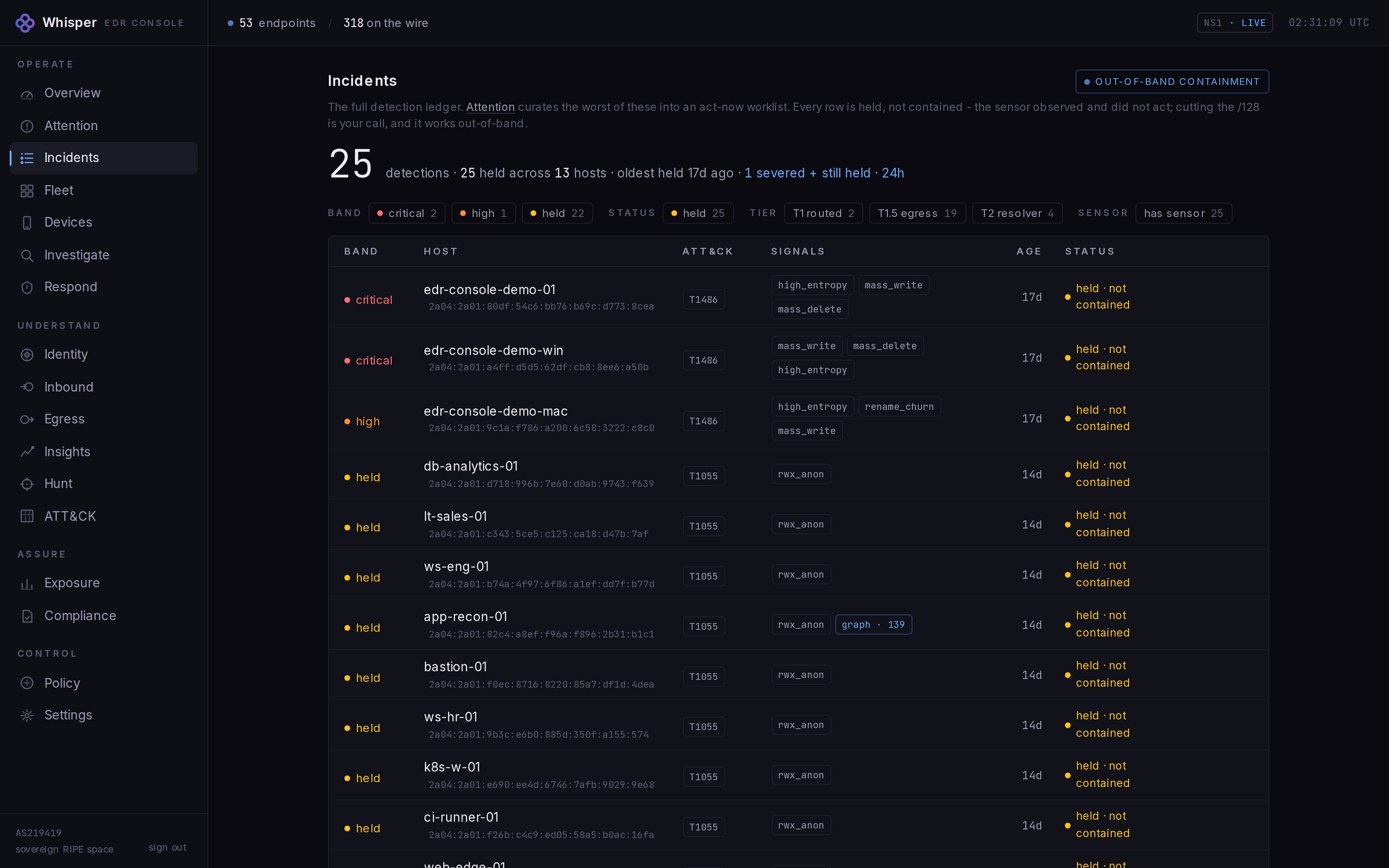Click the ATT&CK matrix icon

tap(27, 516)
